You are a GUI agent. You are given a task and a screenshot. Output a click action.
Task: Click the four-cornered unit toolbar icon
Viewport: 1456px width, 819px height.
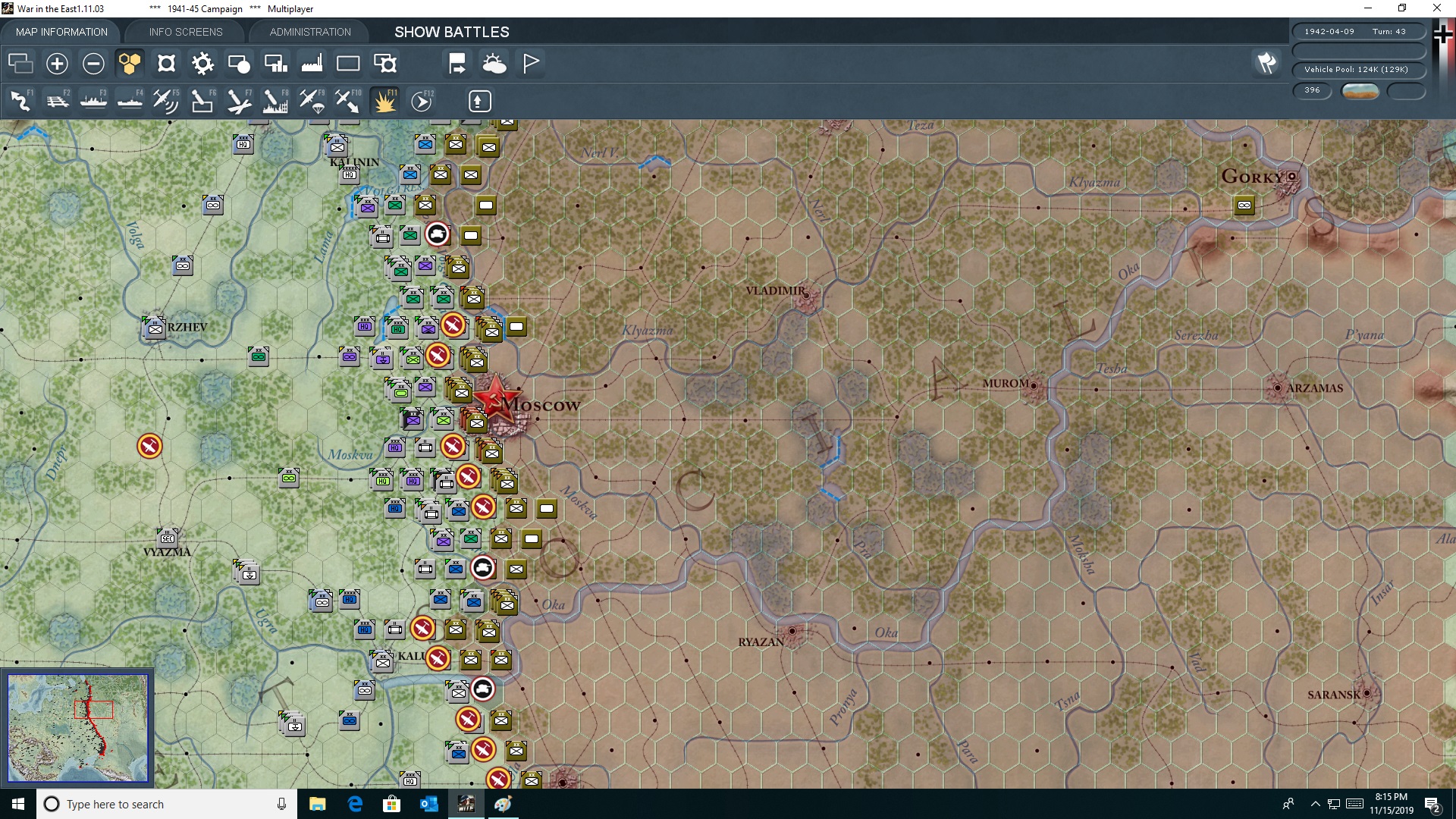tap(166, 64)
